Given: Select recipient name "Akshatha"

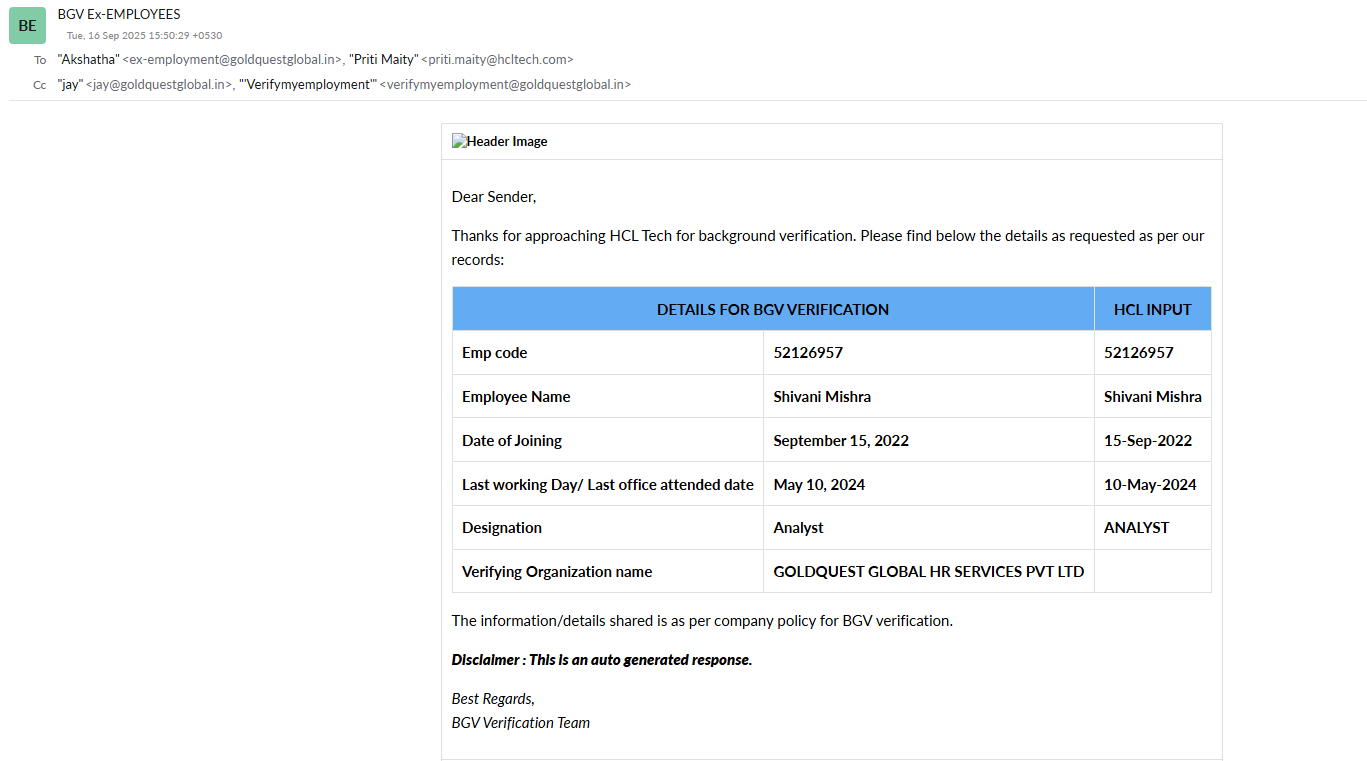Looking at the screenshot, I should (x=88, y=60).
